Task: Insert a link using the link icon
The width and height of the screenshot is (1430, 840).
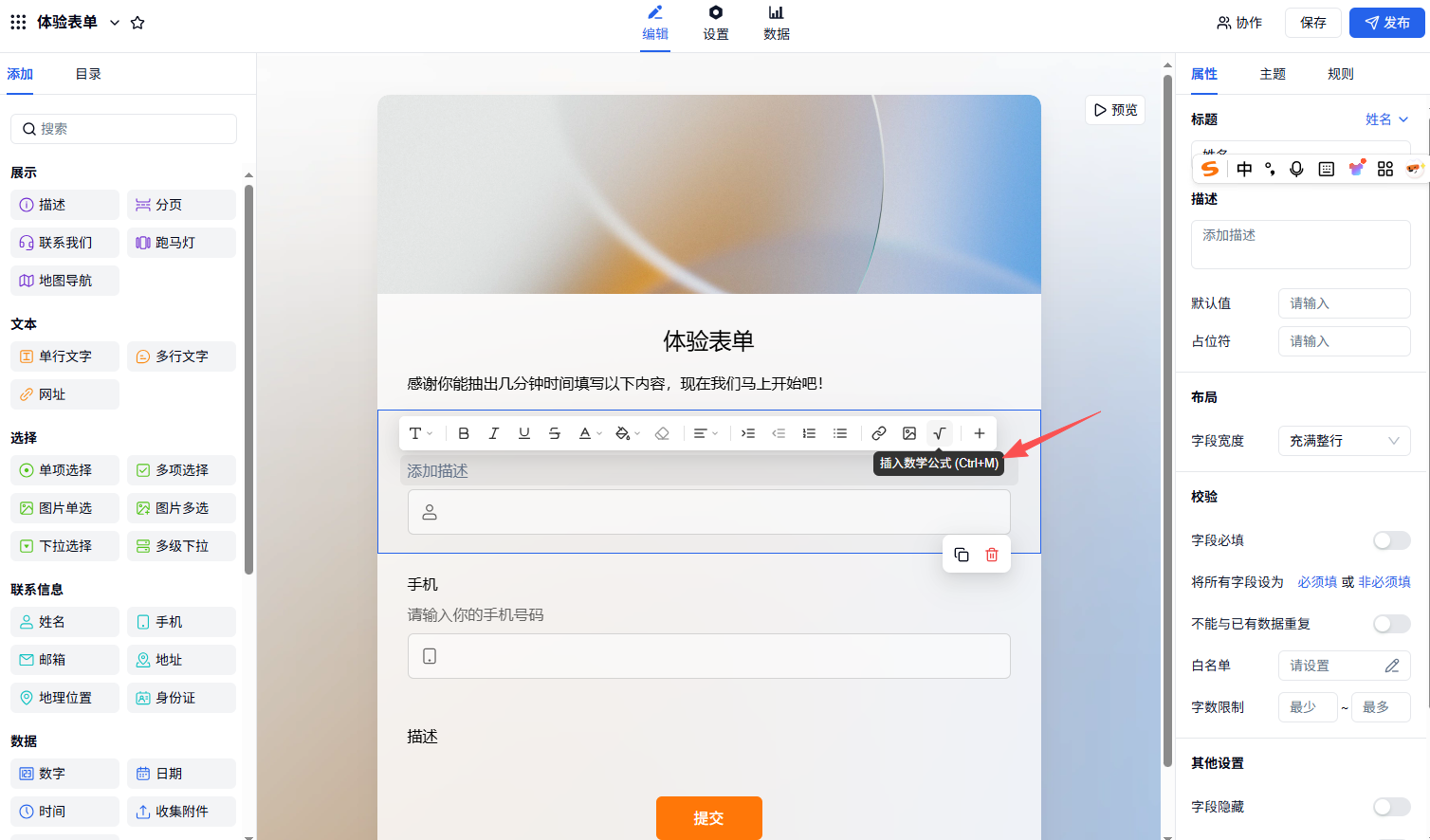Action: 879,433
